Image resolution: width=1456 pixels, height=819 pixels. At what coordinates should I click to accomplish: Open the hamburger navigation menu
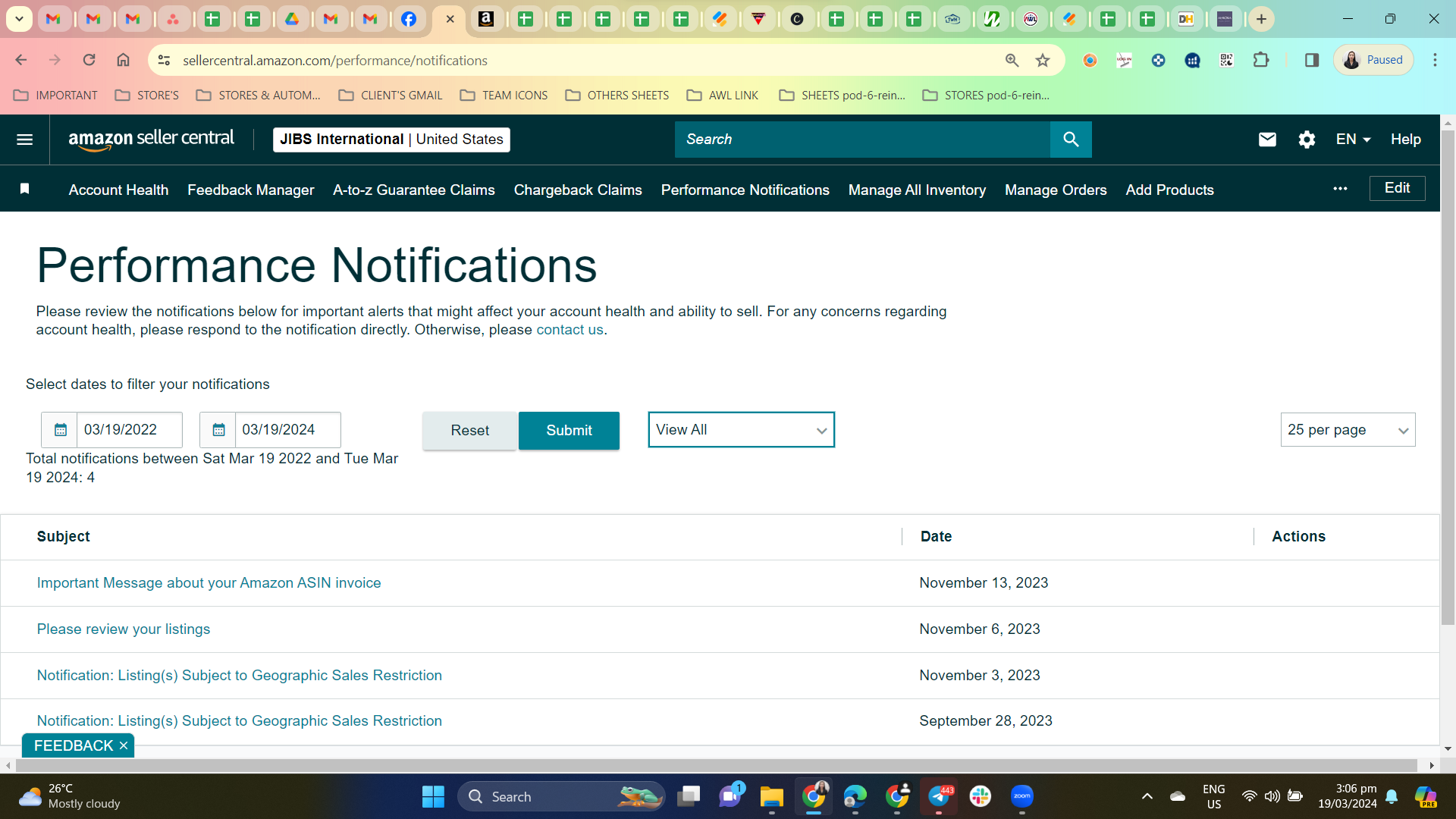[x=24, y=140]
